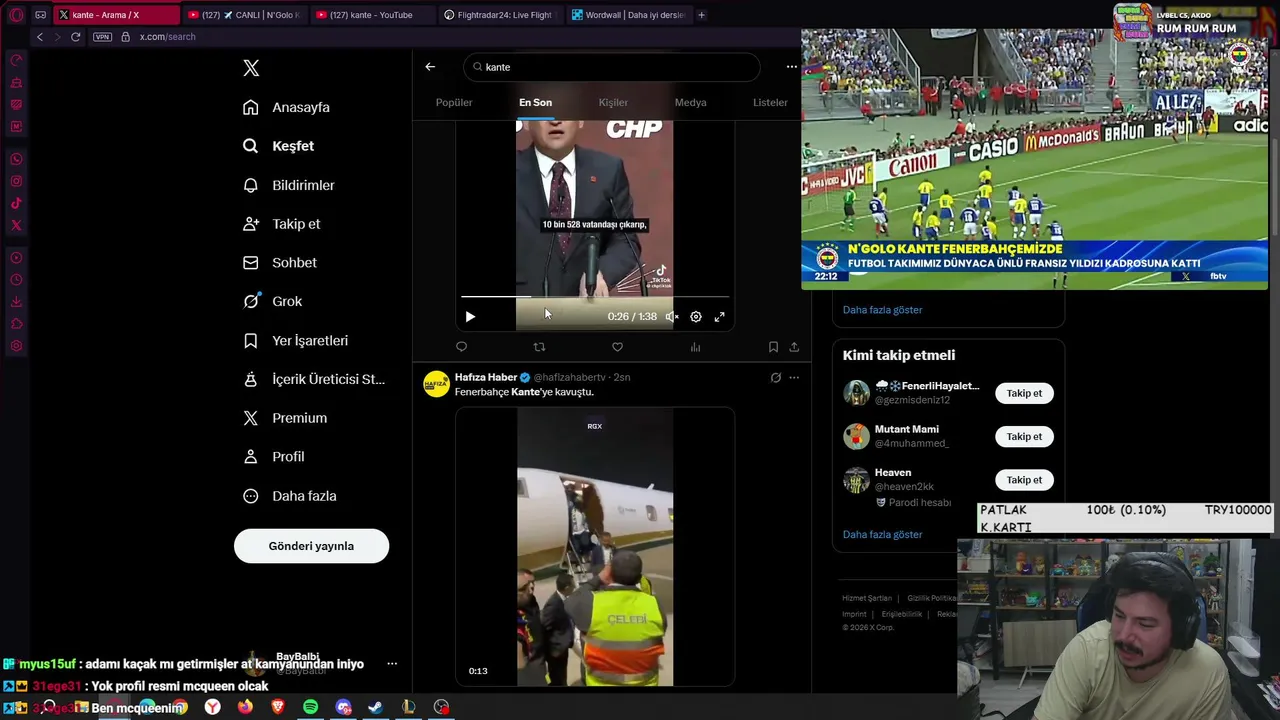Open the Takip et menu item
Screen dimensions: 1280x720
[x=282, y=224]
